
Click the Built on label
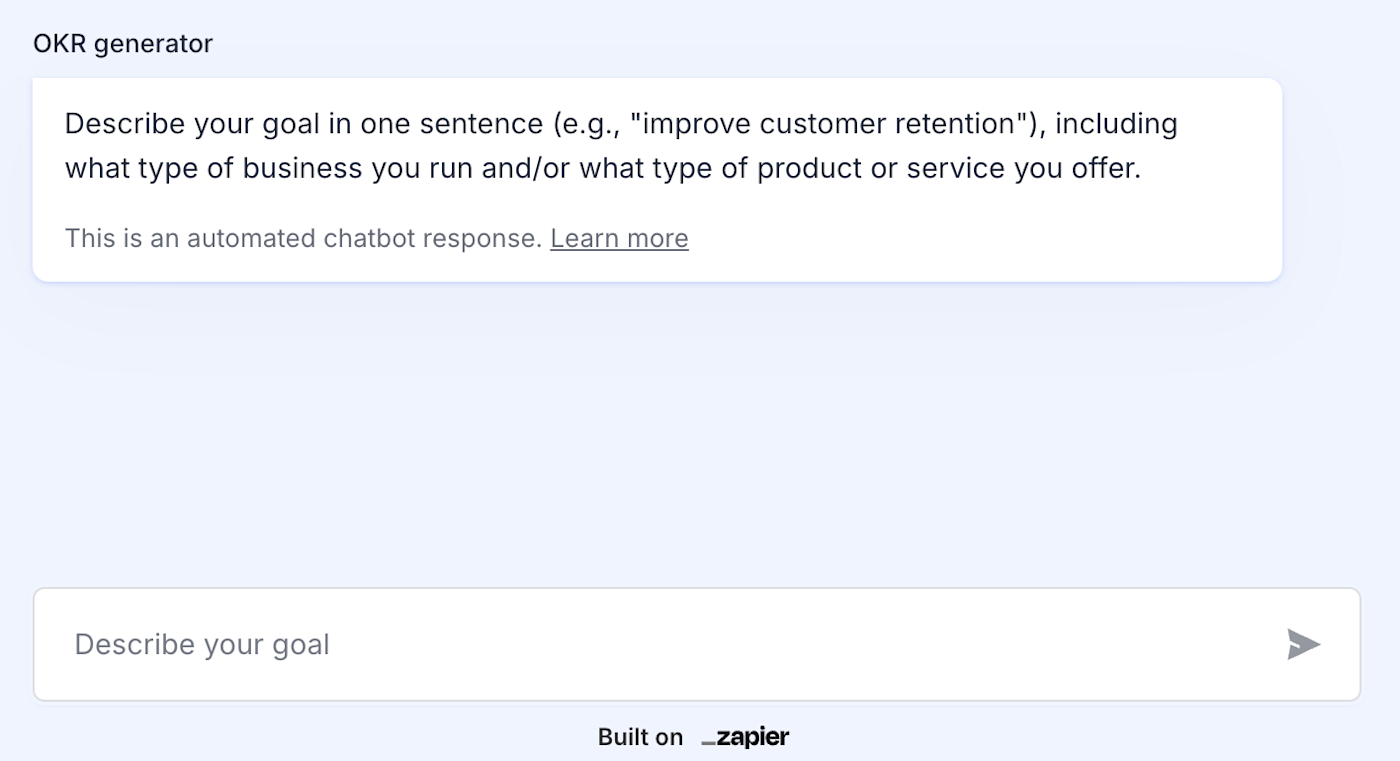click(x=640, y=738)
